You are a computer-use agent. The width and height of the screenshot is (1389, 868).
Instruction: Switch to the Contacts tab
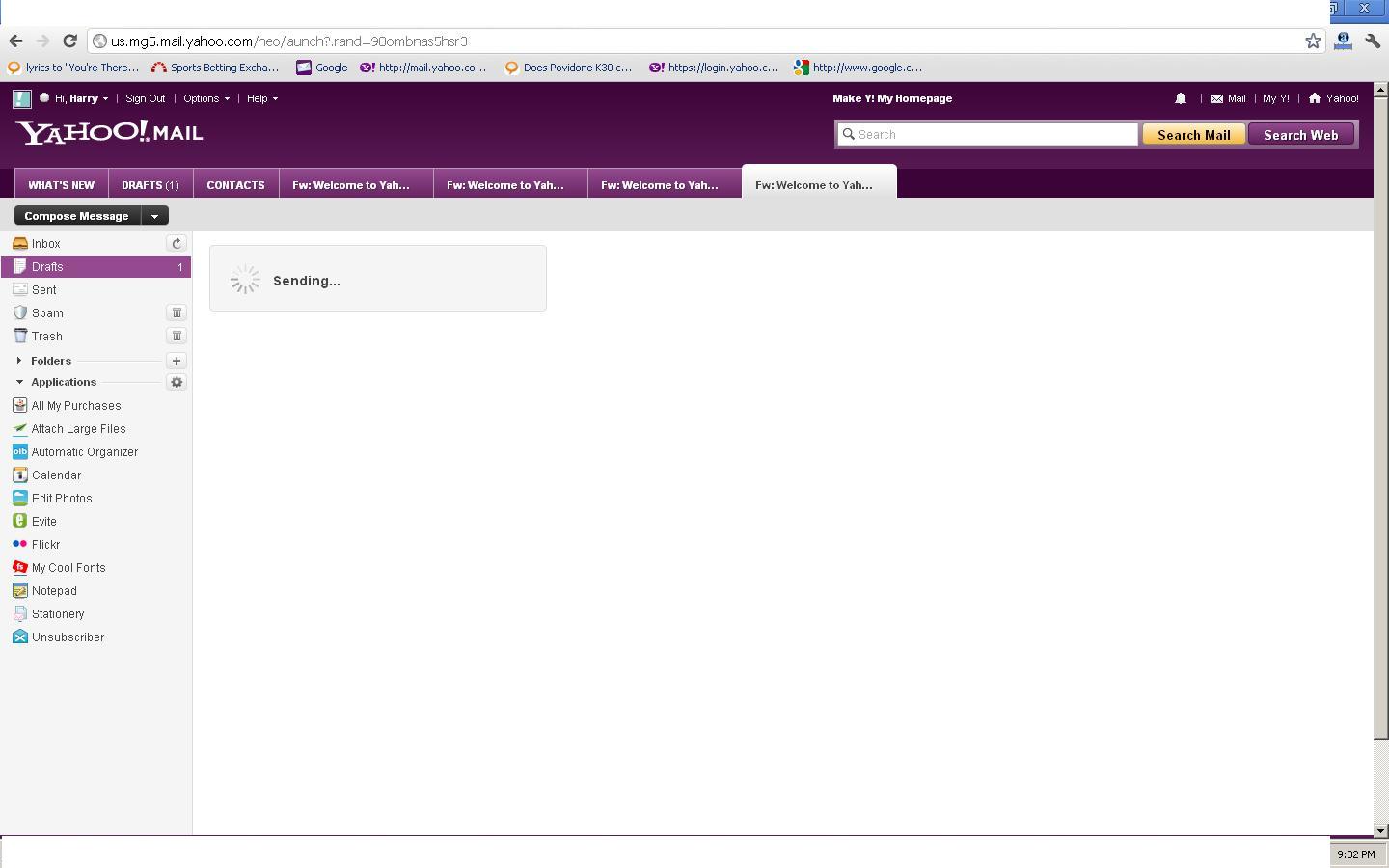click(x=235, y=185)
